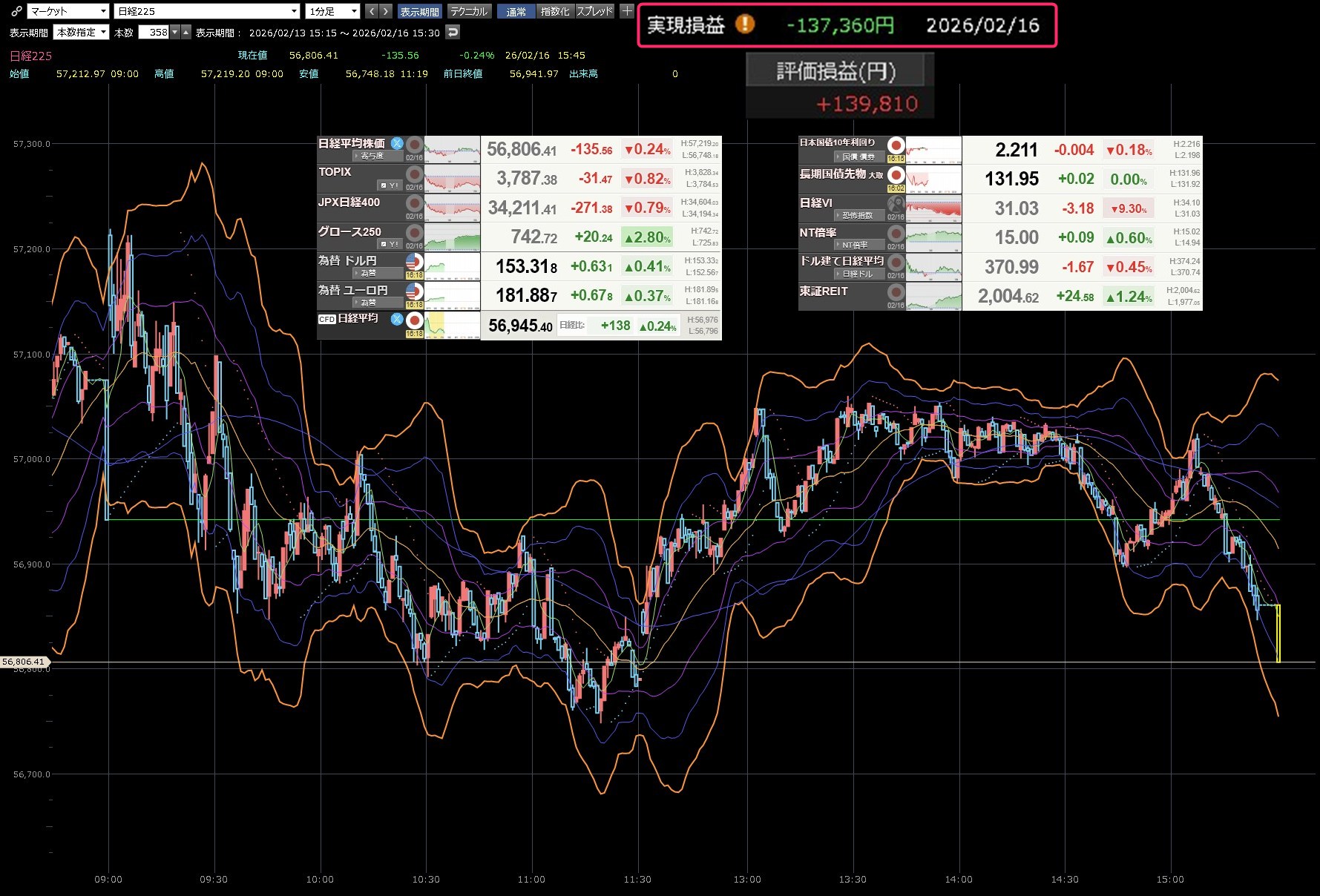The width and height of the screenshot is (1320, 896).
Task: Select the 通常 chart mode tab
Action: pyautogui.click(x=516, y=11)
